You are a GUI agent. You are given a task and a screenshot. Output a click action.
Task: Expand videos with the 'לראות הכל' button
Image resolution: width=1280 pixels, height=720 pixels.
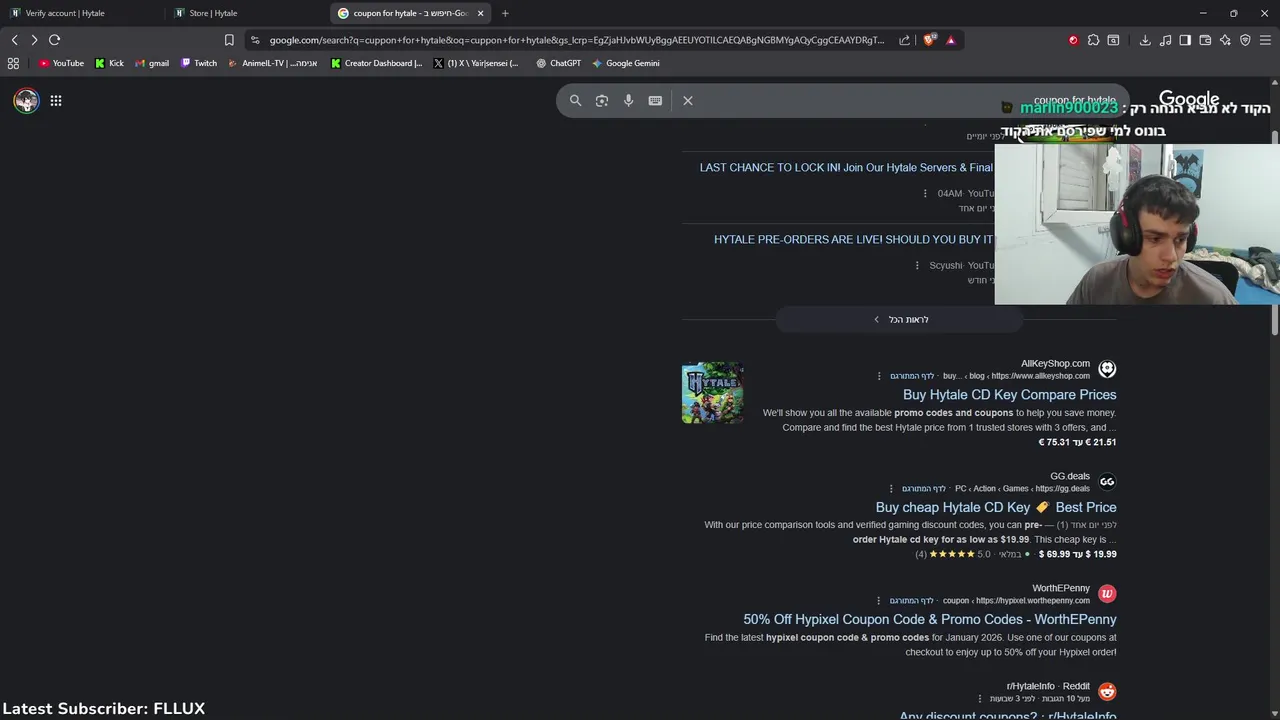899,320
